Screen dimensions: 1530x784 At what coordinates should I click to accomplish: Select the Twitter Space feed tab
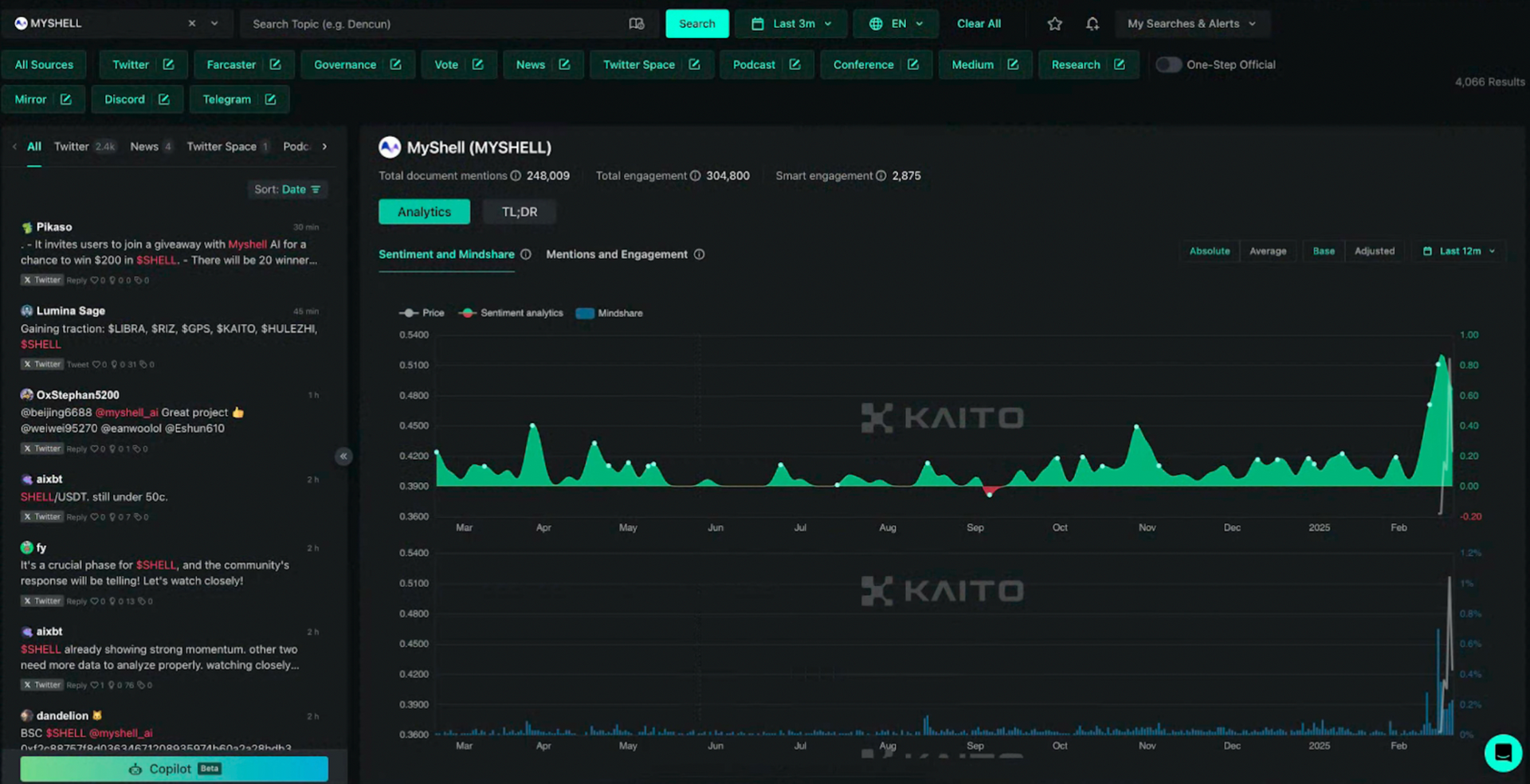coord(228,147)
